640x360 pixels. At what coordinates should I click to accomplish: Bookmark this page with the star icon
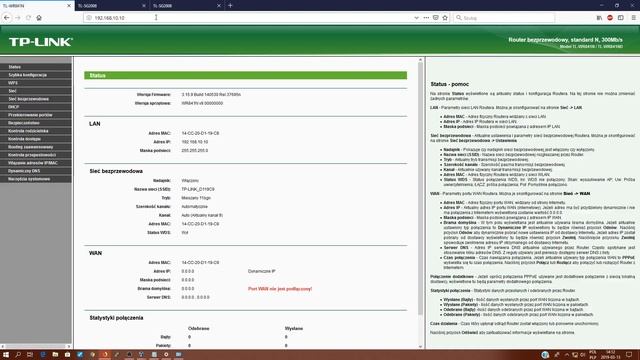445,18
